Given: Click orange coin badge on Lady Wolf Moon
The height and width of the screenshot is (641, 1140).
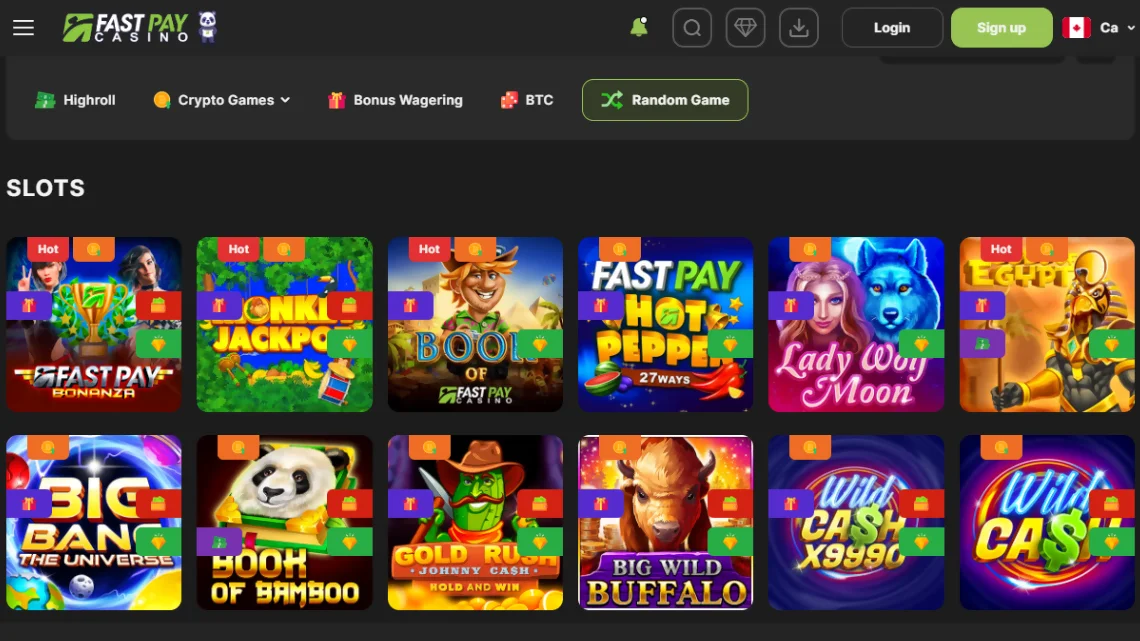Looking at the screenshot, I should tap(810, 249).
